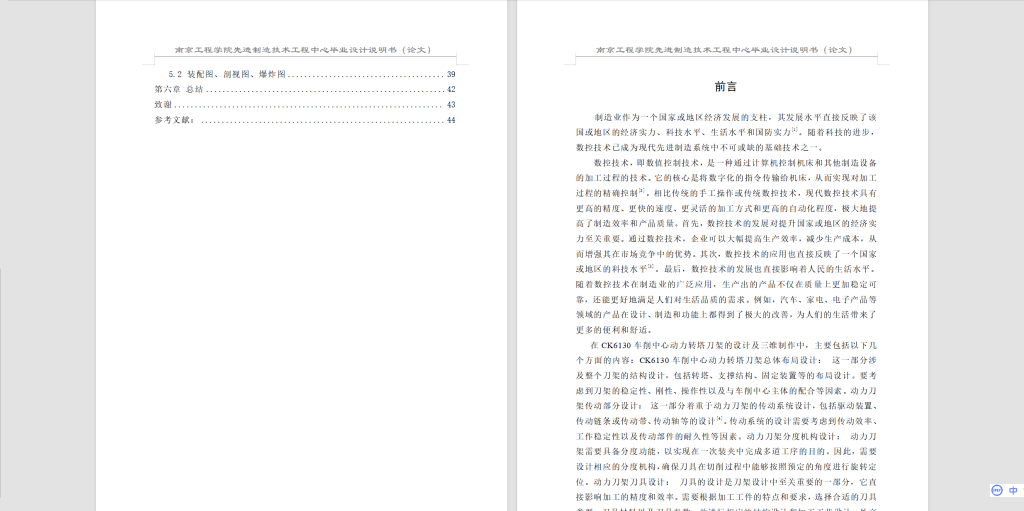Image resolution: width=1024 pixels, height=511 pixels.
Task: Click the 前言 heading on the right page
Action: (x=726, y=86)
